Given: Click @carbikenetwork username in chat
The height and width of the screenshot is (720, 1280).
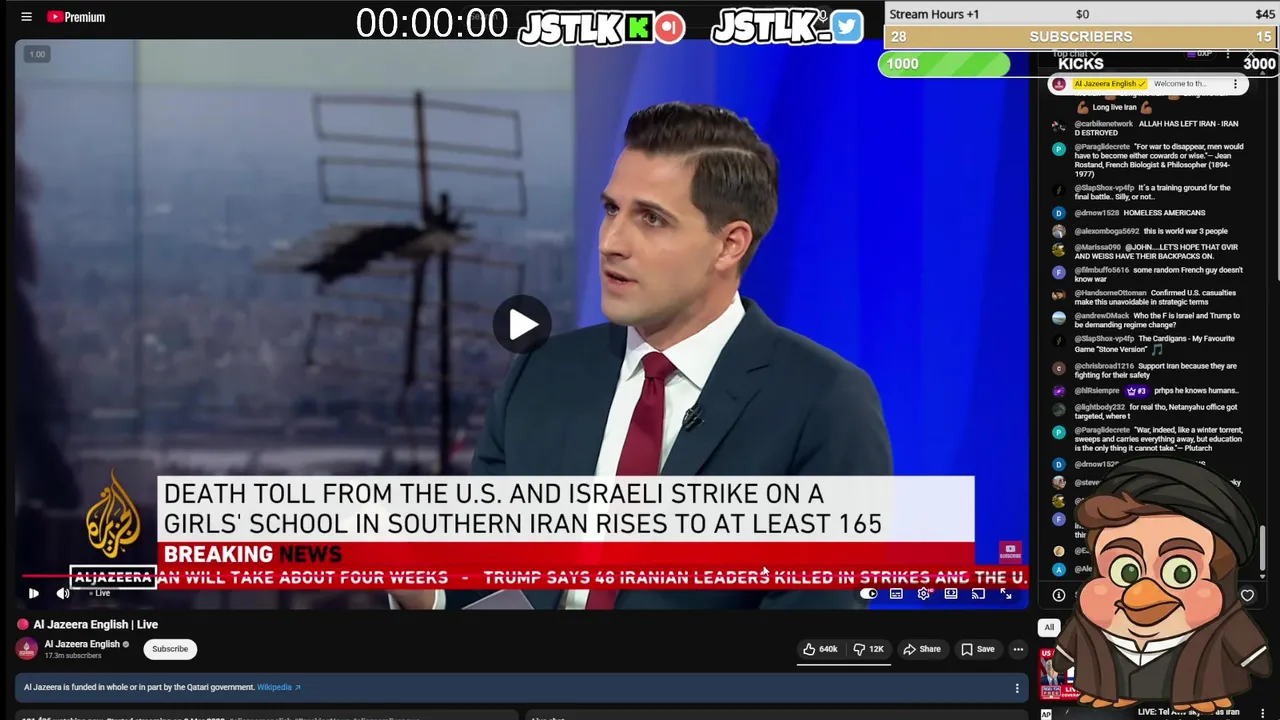Looking at the screenshot, I should click(1103, 124).
